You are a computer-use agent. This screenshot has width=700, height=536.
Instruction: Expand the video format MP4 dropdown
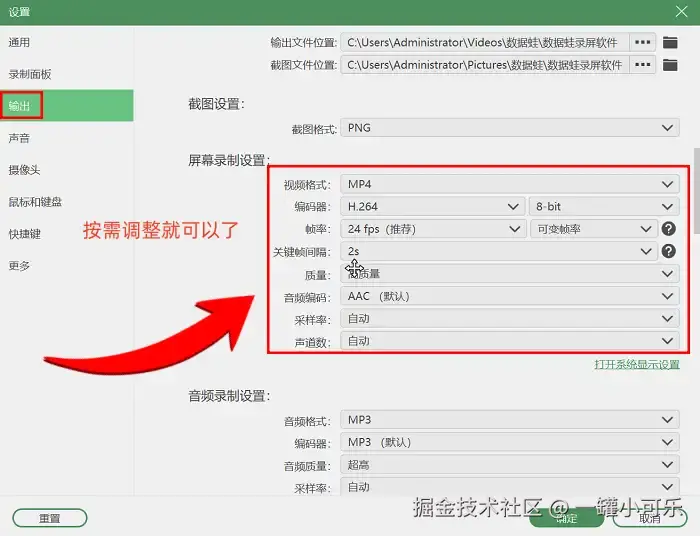coord(510,184)
